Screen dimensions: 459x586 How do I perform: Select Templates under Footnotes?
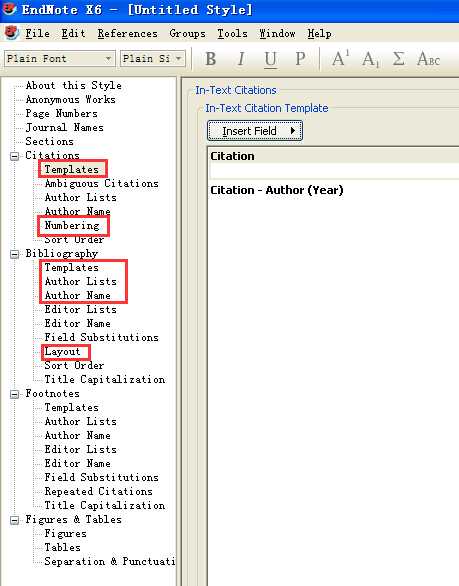71,408
